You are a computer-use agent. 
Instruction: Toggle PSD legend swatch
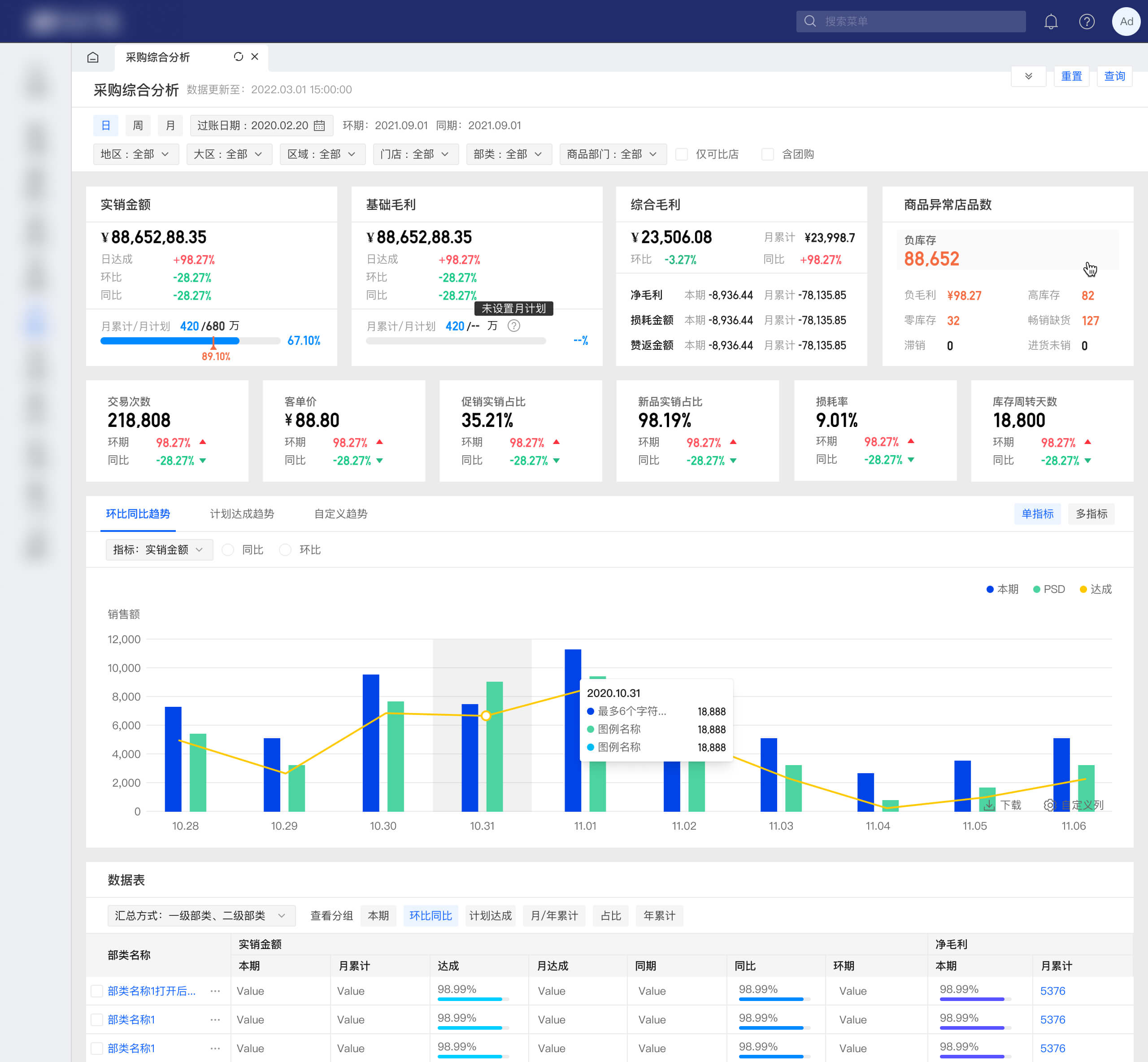1036,589
